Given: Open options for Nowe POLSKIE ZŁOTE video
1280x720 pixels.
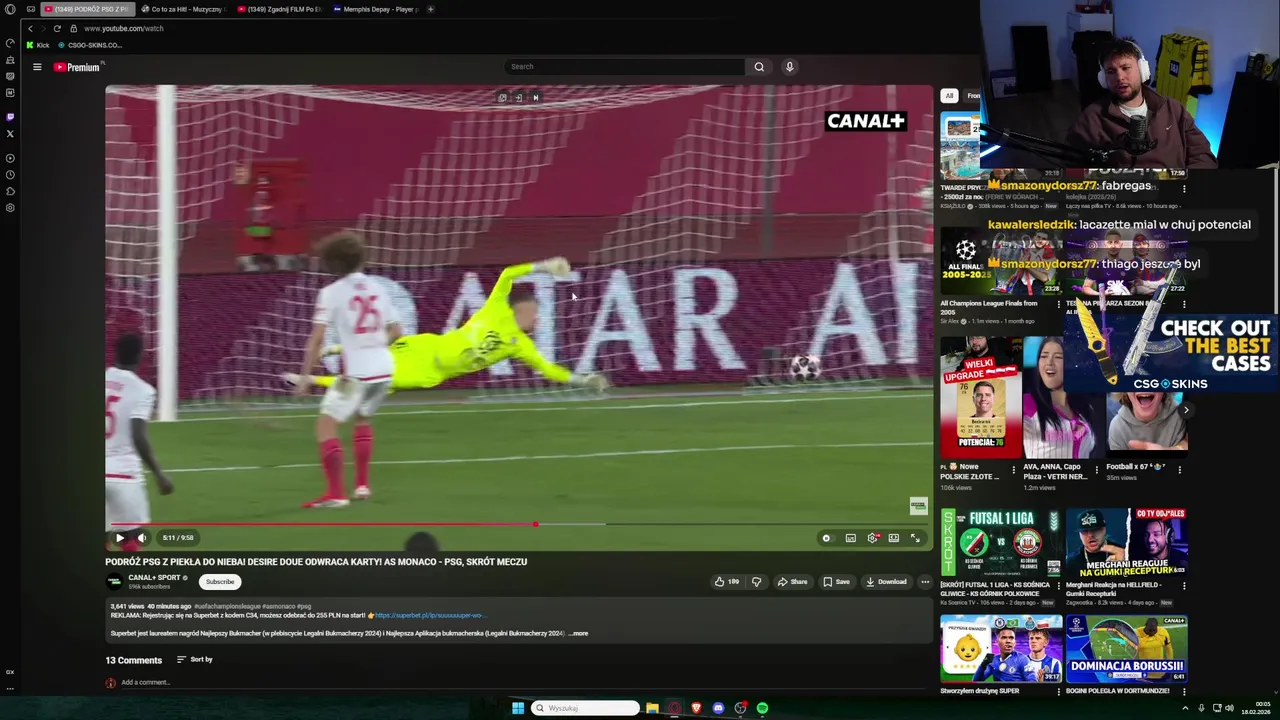Looking at the screenshot, I should click(x=1014, y=470).
